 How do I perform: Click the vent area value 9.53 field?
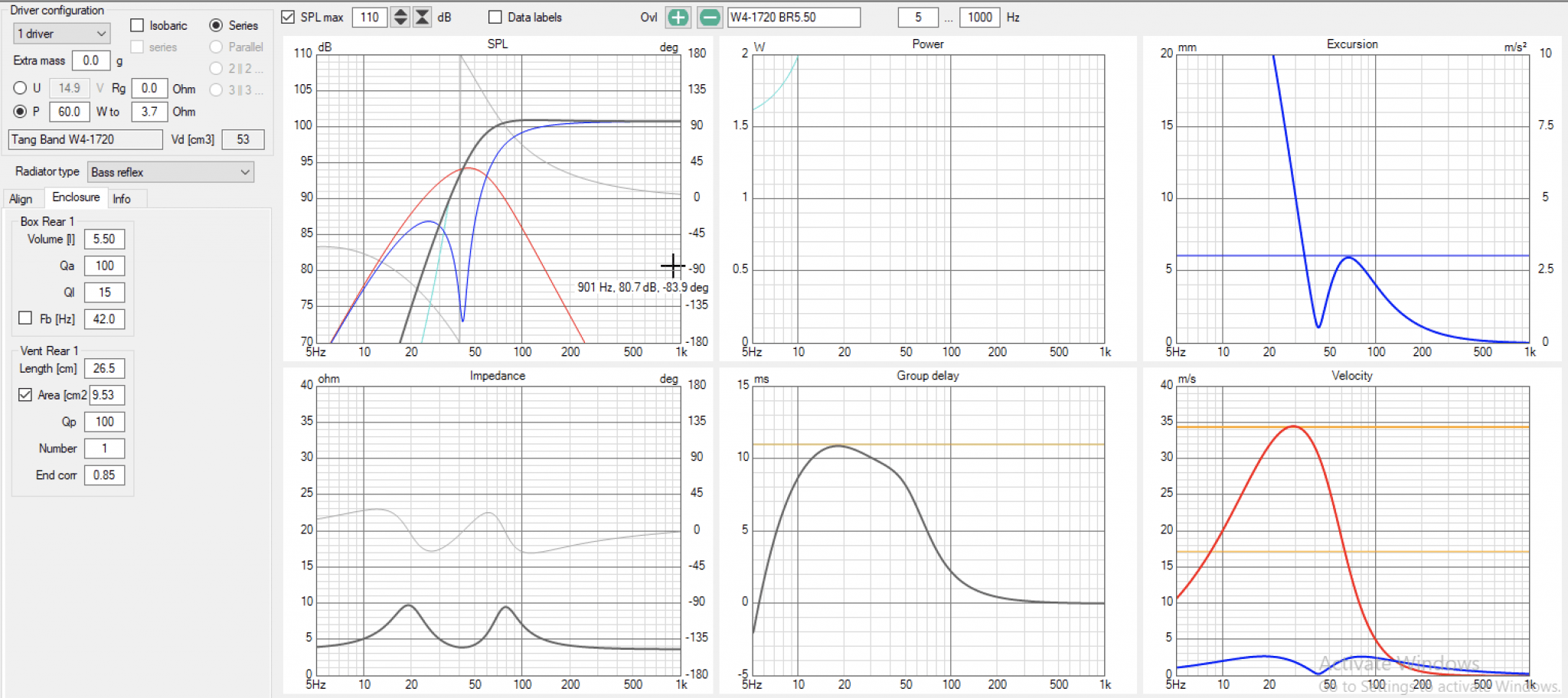coord(106,395)
